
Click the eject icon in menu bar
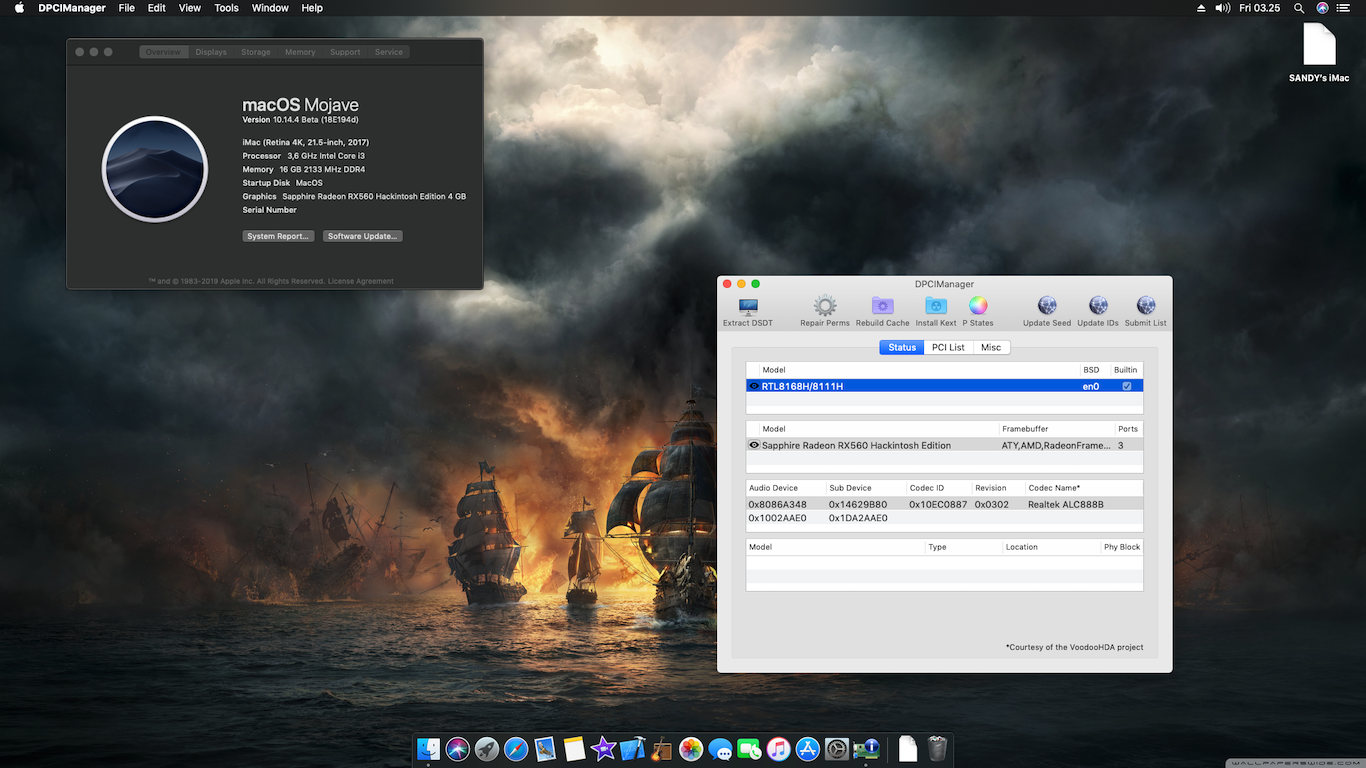point(1201,8)
